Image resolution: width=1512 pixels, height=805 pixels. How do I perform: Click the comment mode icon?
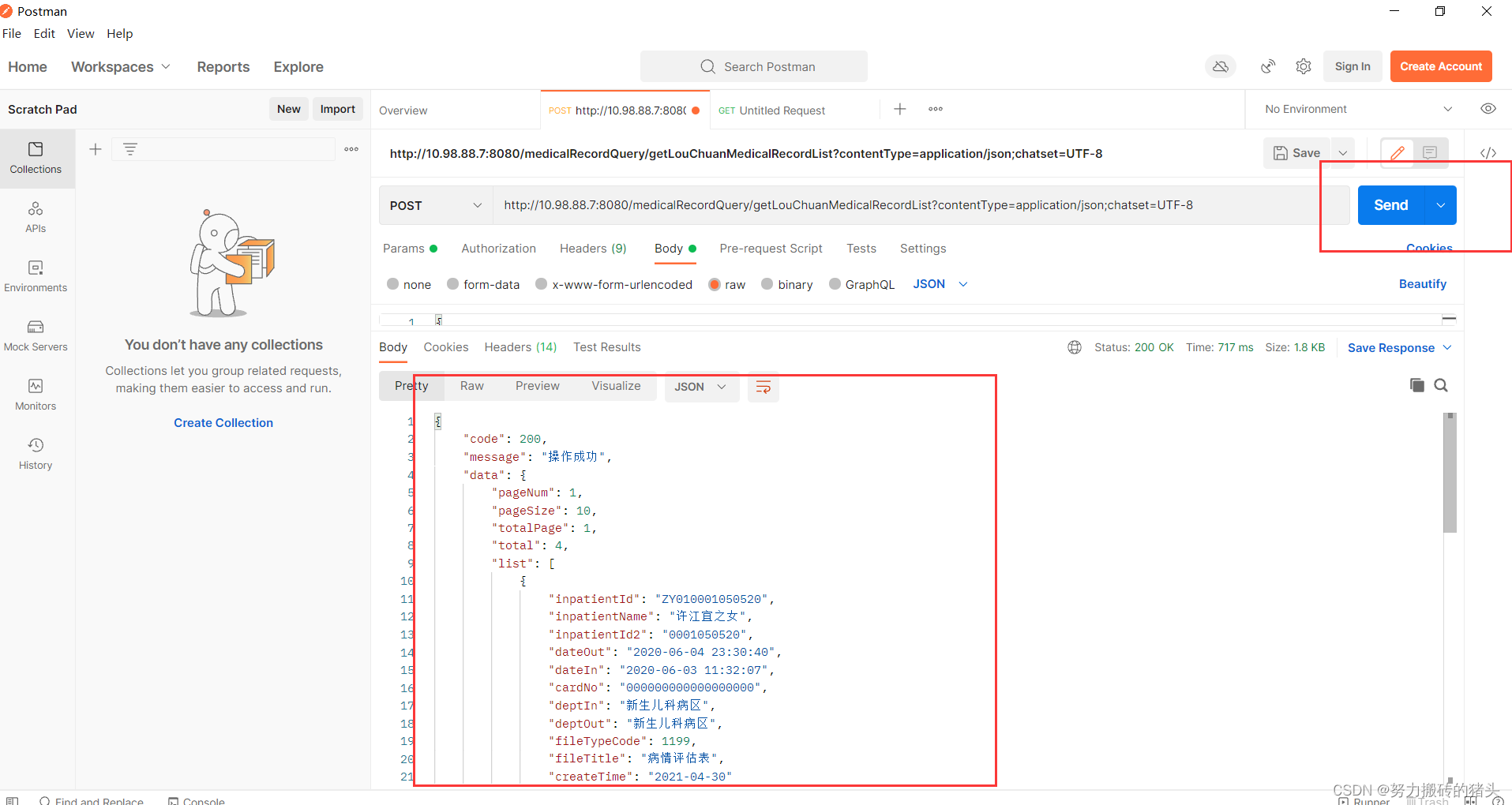point(1430,152)
